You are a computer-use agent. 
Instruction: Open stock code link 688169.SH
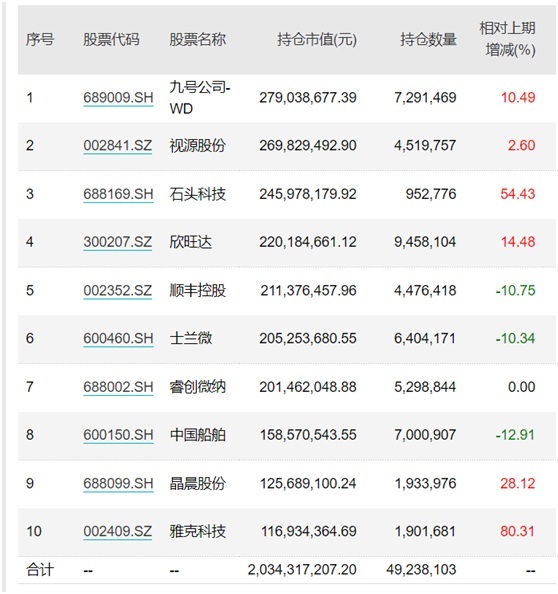click(x=118, y=194)
